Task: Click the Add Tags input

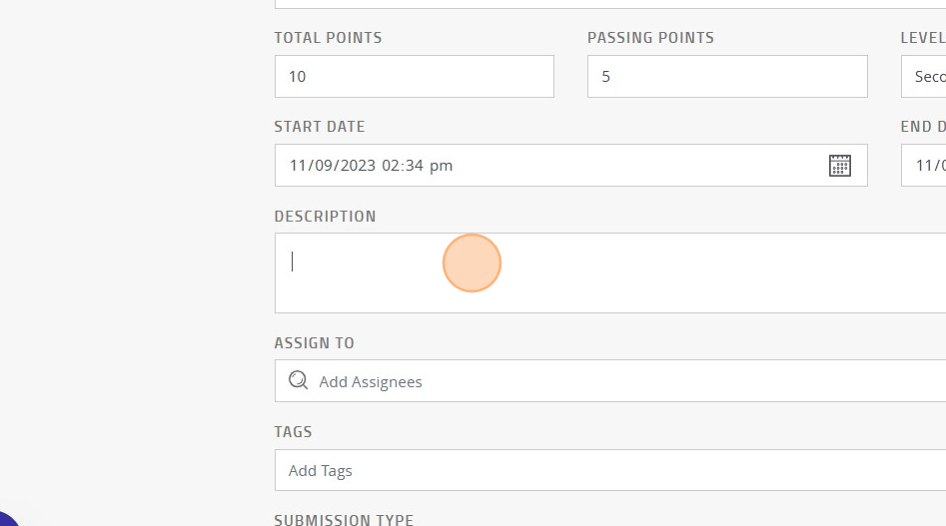Action: point(610,470)
